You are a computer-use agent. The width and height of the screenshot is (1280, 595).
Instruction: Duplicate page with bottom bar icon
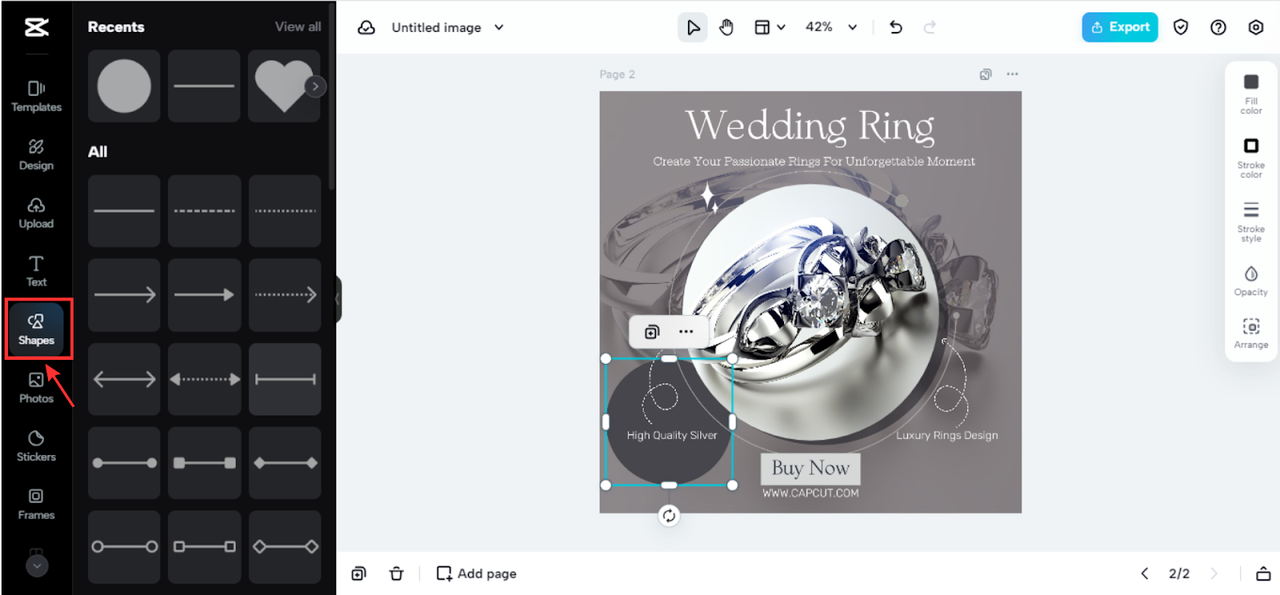coord(358,574)
